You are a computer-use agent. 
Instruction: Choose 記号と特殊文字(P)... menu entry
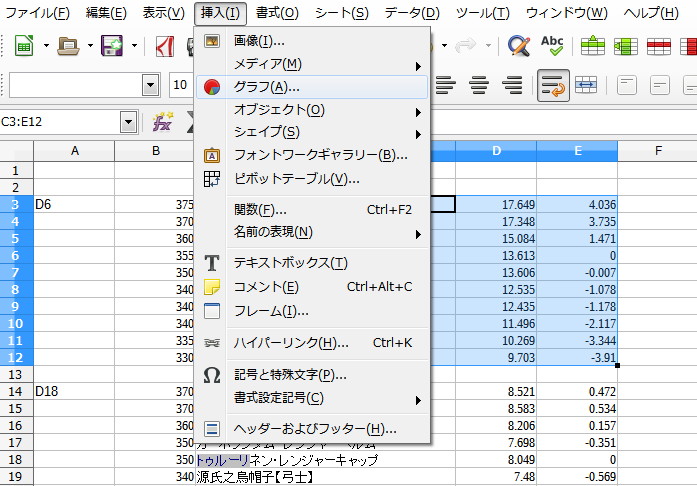tap(312, 375)
